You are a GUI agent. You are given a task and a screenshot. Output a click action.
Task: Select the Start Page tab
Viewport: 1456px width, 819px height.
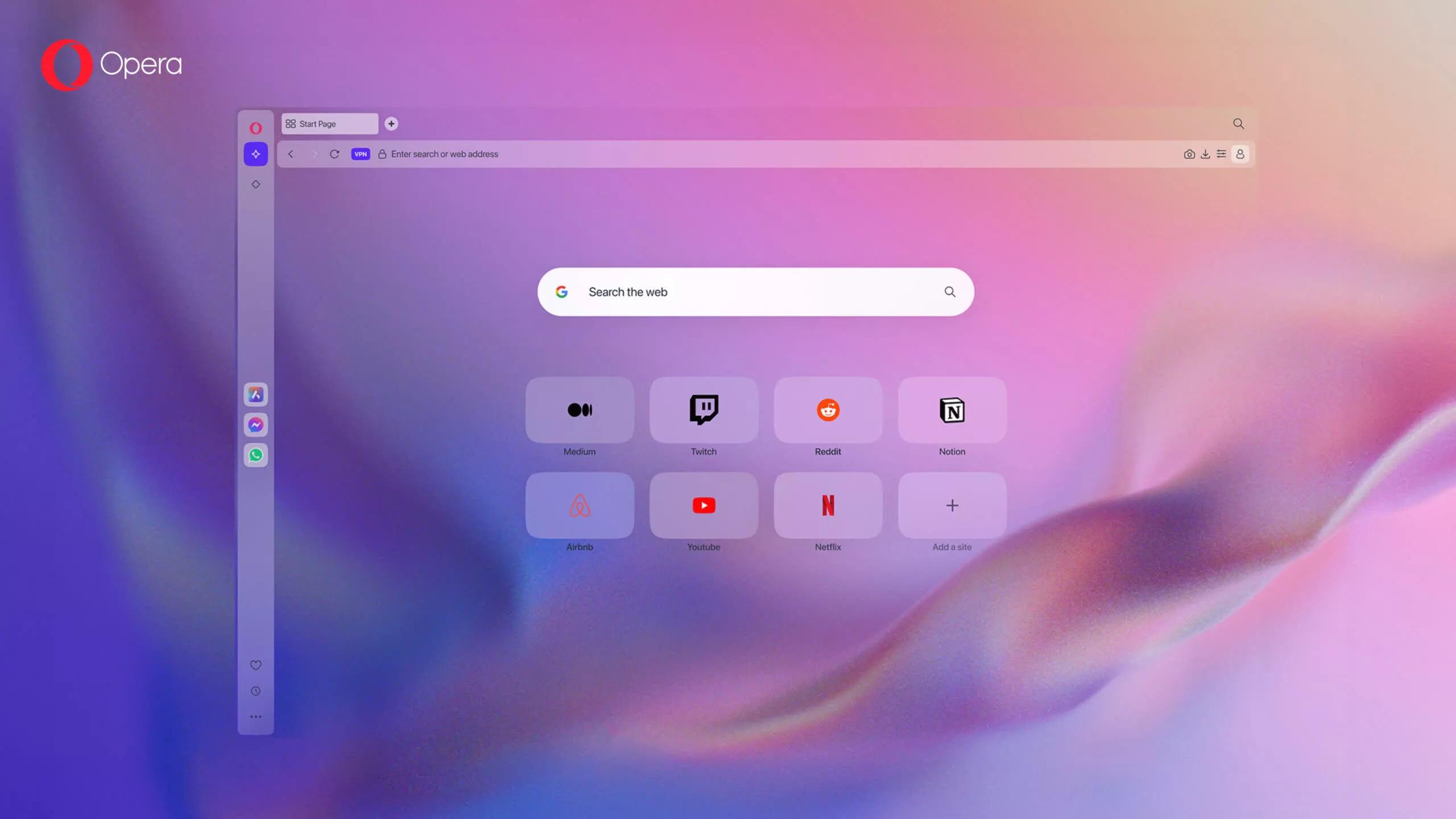(329, 123)
